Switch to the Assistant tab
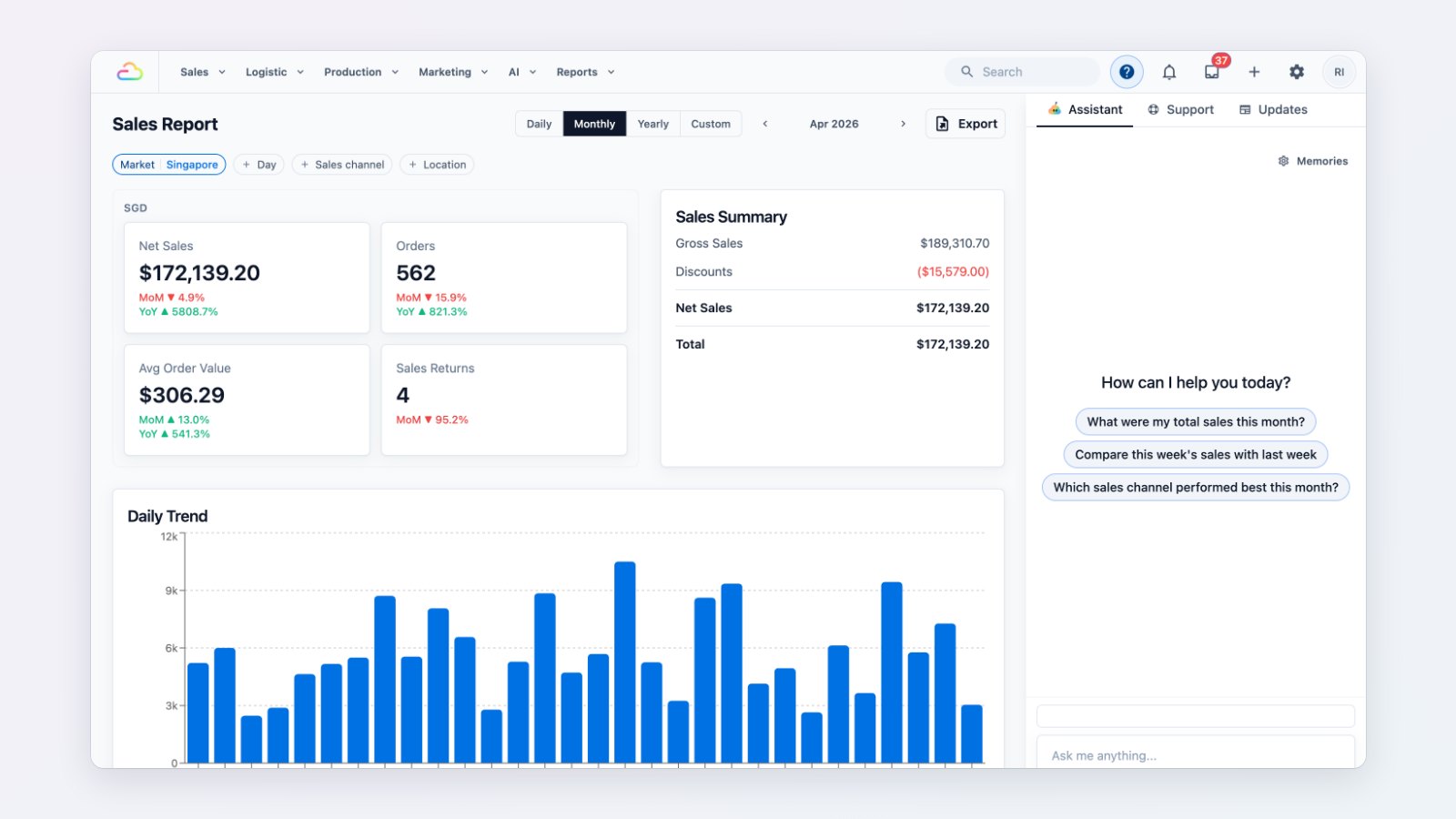This screenshot has height=819, width=1456. [1085, 109]
